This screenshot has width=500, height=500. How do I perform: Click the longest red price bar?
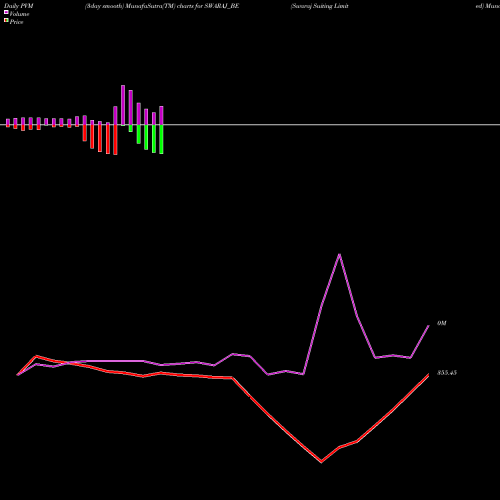click(x=115, y=140)
